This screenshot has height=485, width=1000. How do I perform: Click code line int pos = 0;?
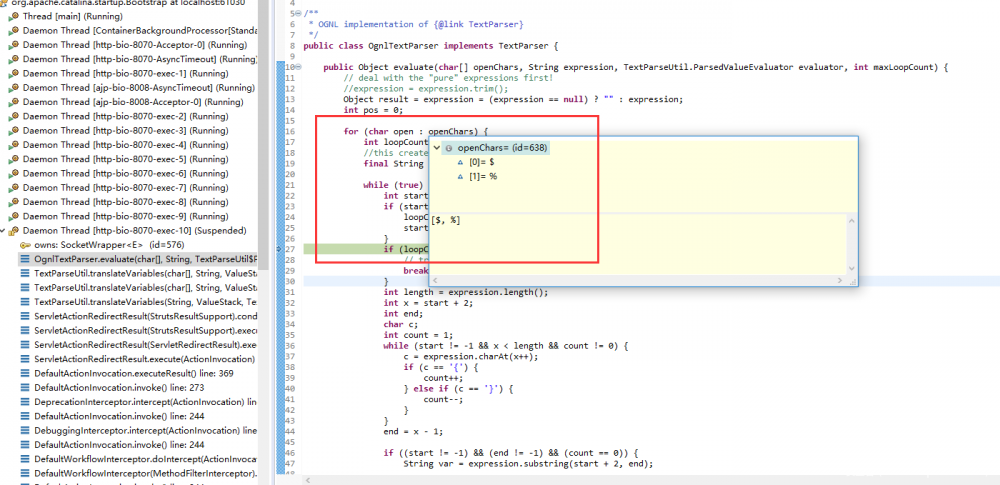pos(373,110)
